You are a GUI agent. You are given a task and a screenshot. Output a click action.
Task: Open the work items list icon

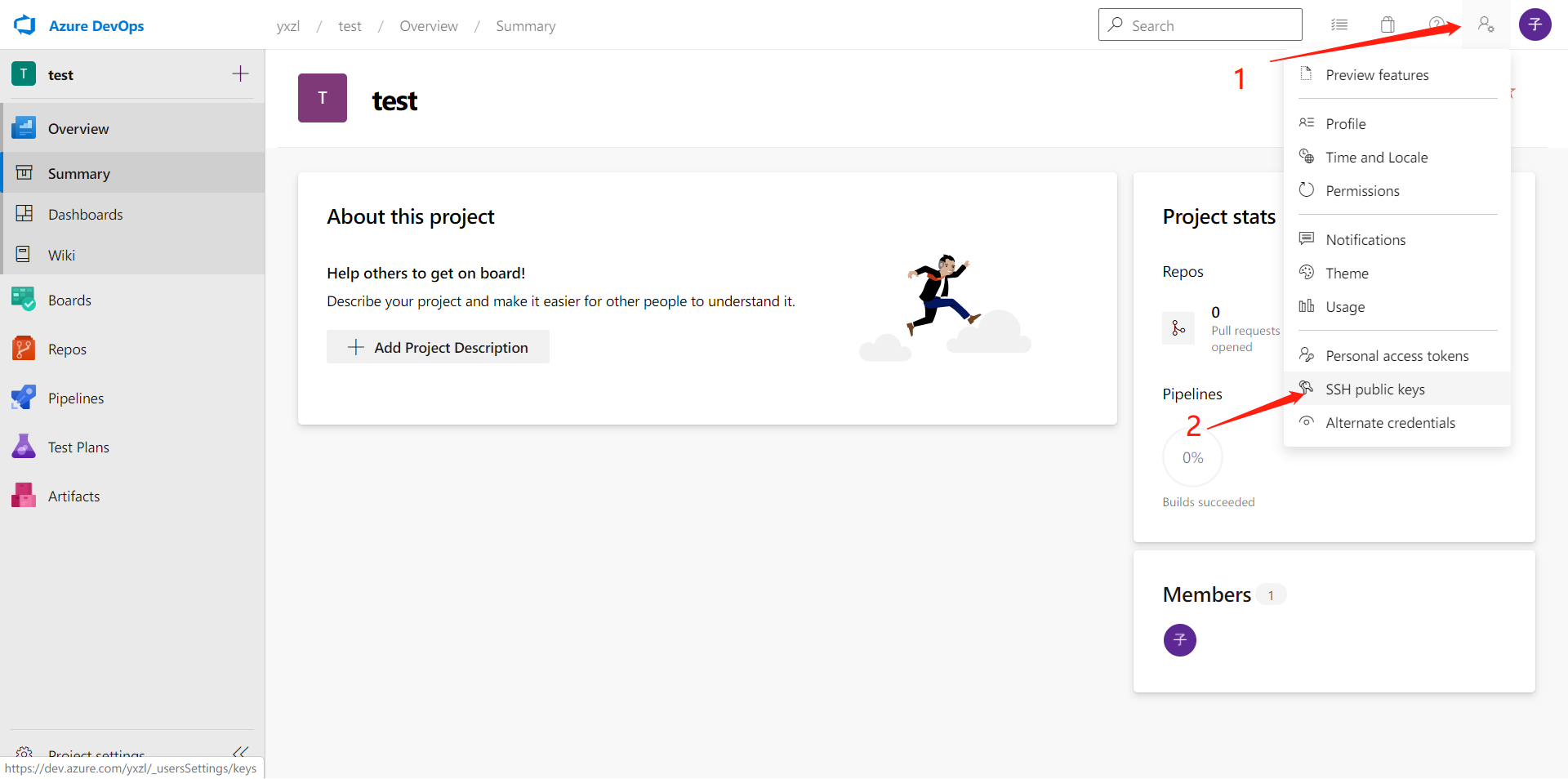point(1339,25)
